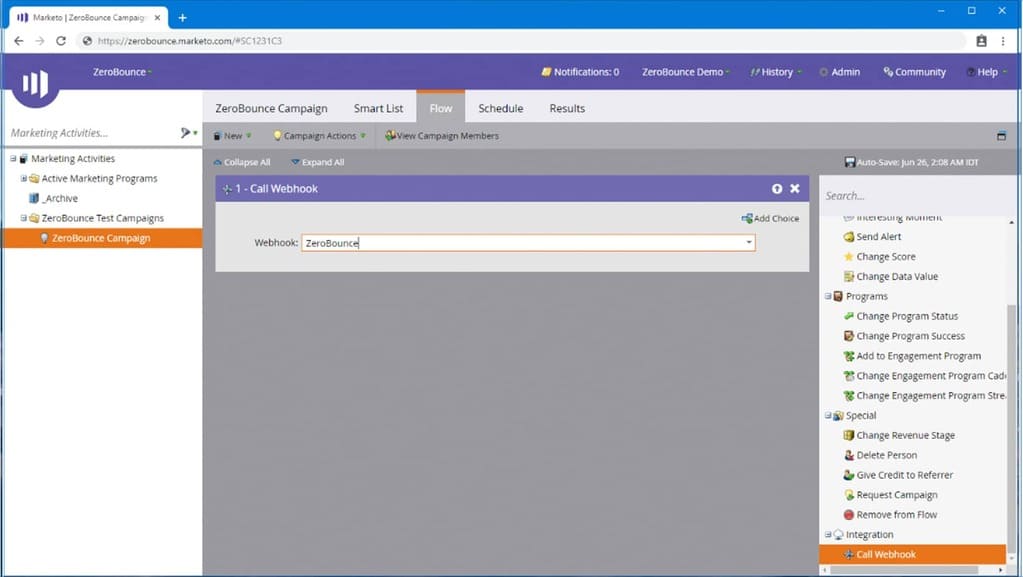Open the Community link
Image resolution: width=1023 pixels, height=577 pixels.
pyautogui.click(x=914, y=72)
